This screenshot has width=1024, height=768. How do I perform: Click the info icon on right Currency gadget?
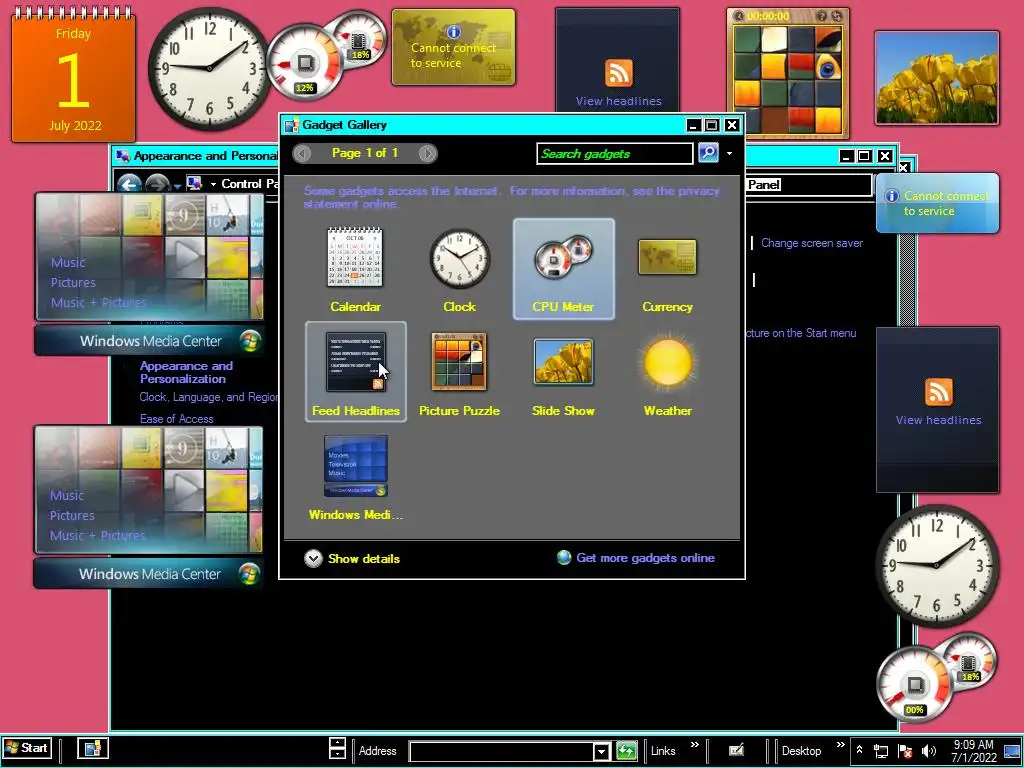tap(891, 196)
